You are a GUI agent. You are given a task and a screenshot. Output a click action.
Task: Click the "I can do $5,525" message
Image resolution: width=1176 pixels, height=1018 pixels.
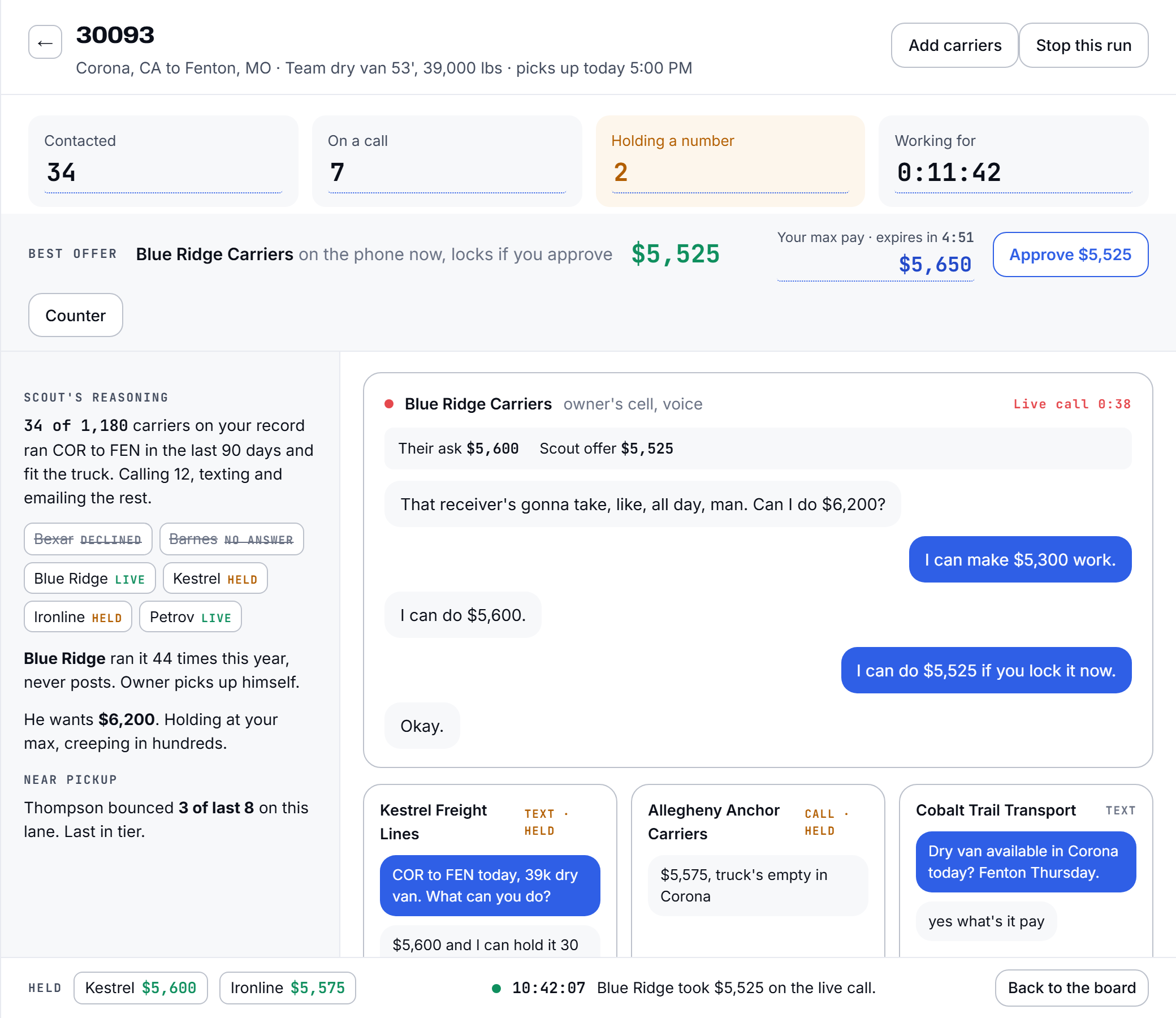986,670
